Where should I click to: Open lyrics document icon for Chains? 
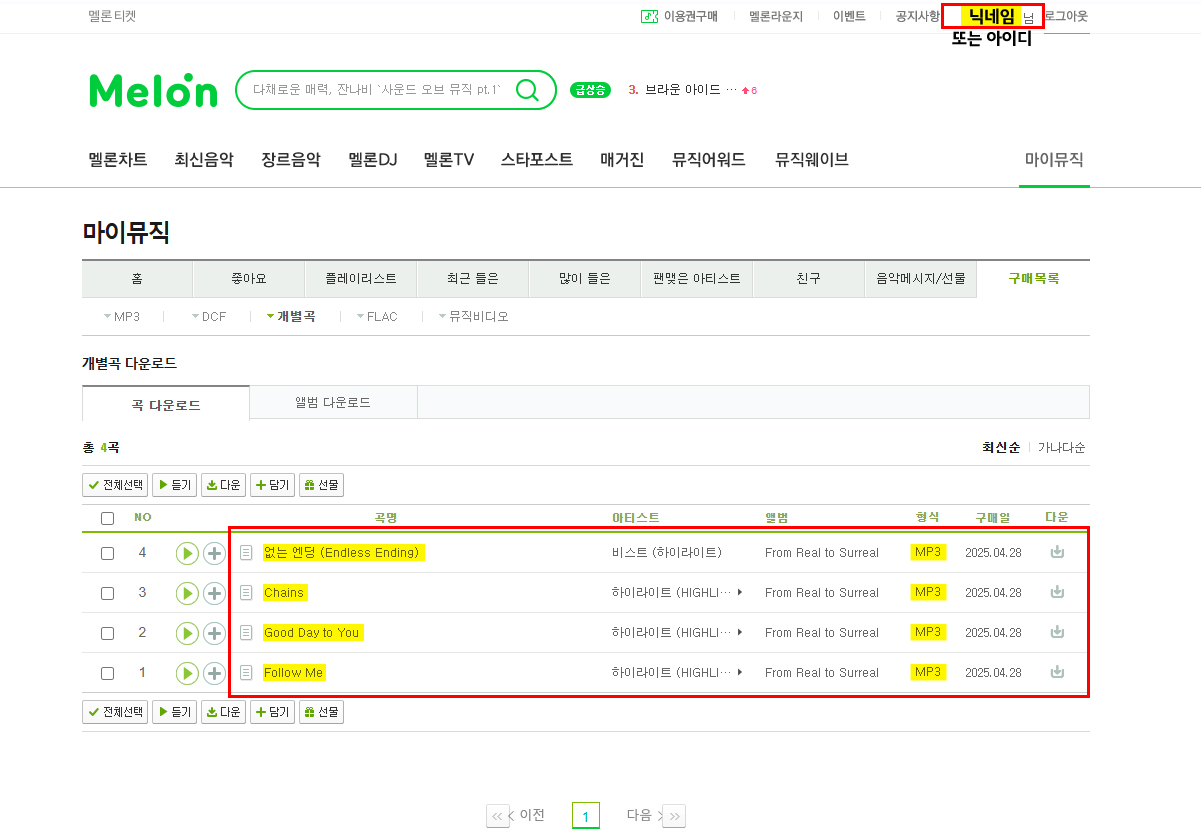(246, 593)
